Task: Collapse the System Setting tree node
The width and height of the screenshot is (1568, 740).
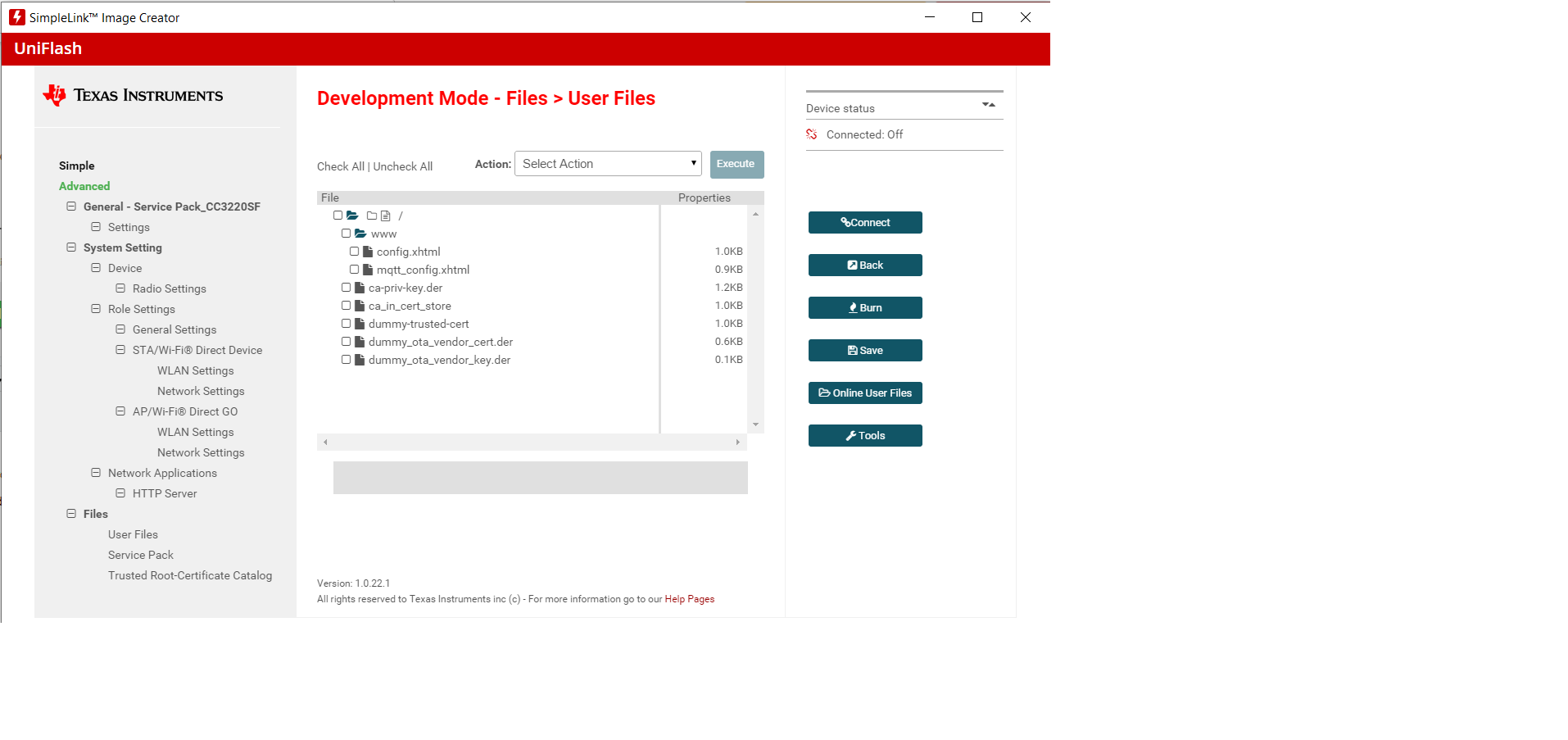Action: click(71, 247)
